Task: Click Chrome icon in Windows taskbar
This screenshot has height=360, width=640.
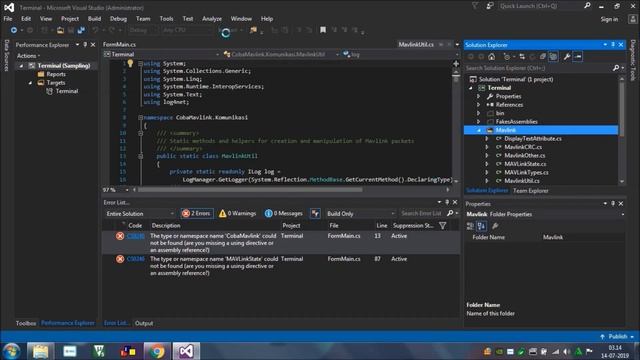Action: click(157, 351)
